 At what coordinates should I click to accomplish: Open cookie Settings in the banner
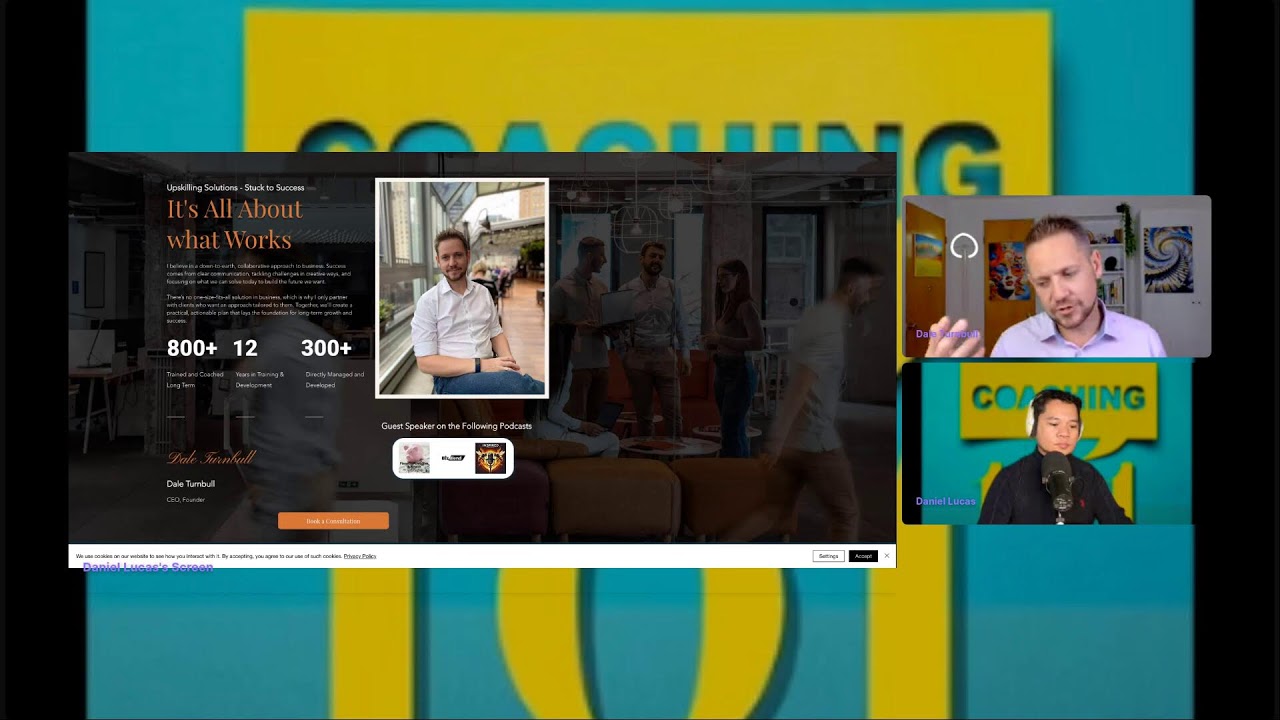click(x=828, y=556)
